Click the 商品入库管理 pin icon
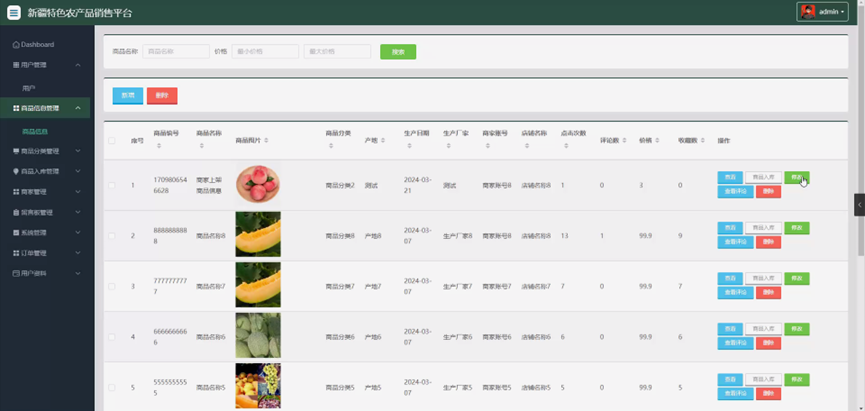Screen dimensions: 865x411 pos(16,172)
